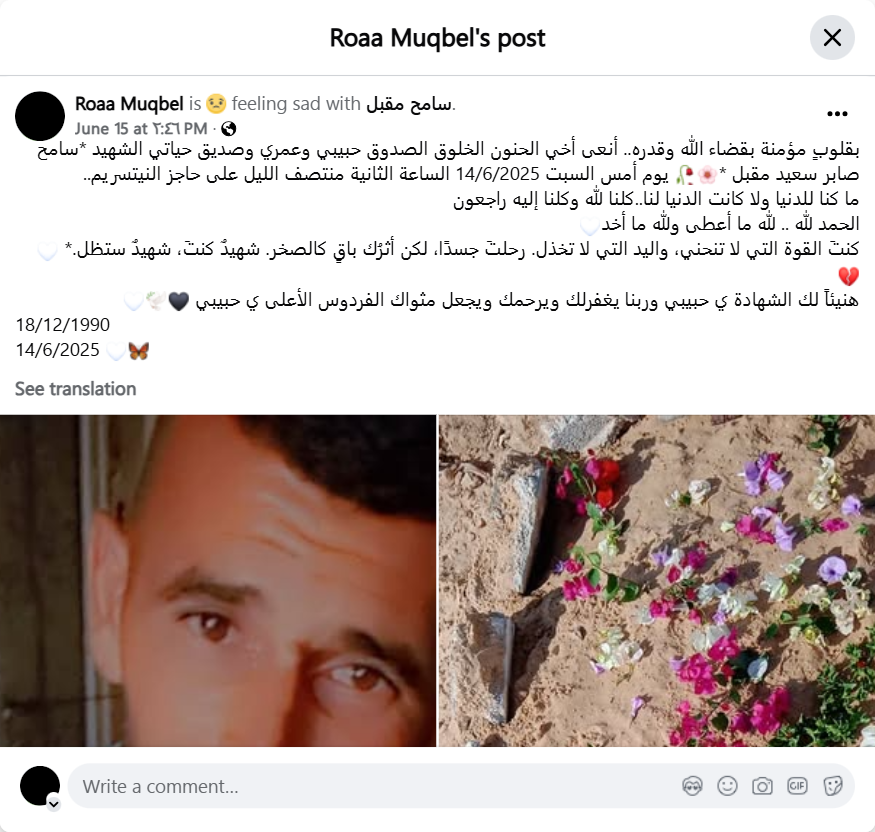This screenshot has width=875, height=832.
Task: Click See translation link
Action: (75, 389)
